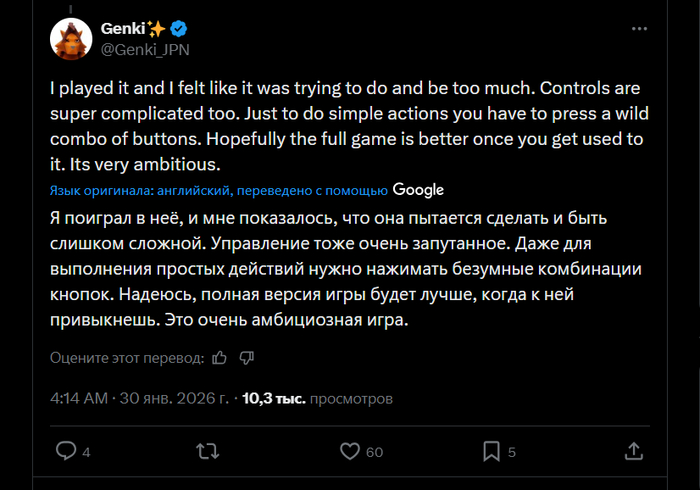Open the 4:14 AM timestamp link
This screenshot has height=490, width=700.
click(78, 398)
